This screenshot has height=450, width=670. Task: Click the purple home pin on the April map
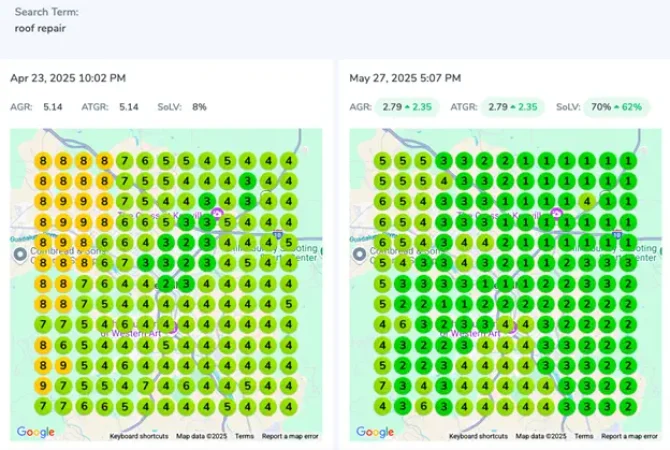point(217,213)
